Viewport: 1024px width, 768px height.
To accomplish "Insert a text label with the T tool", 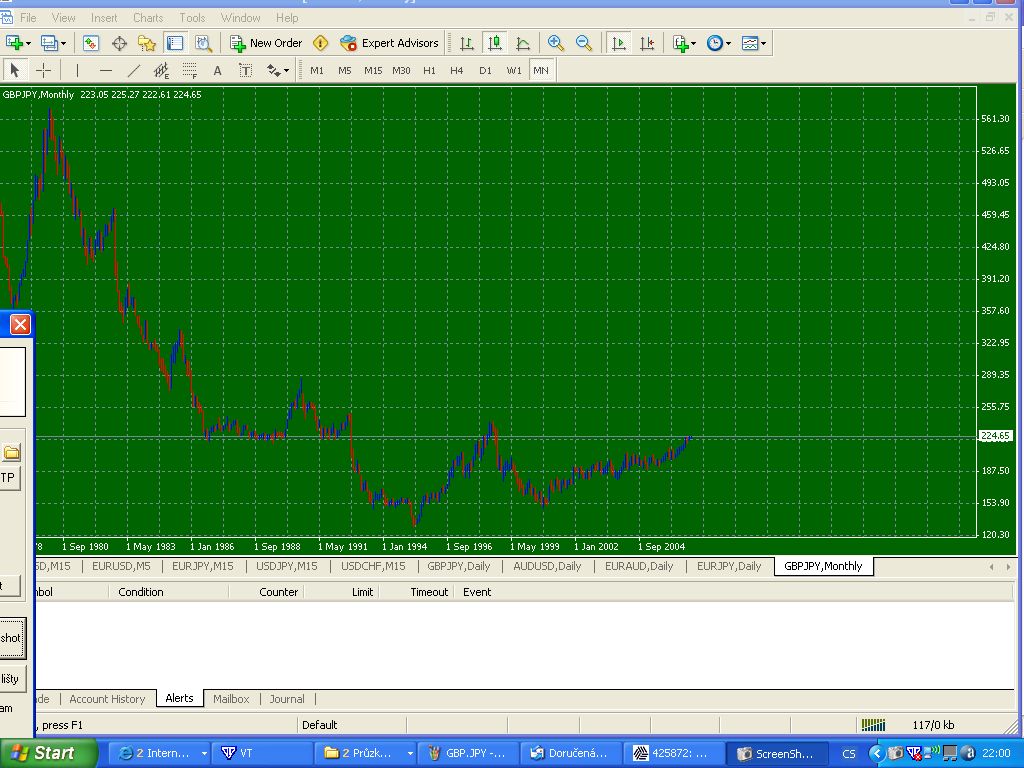I will [x=245, y=70].
